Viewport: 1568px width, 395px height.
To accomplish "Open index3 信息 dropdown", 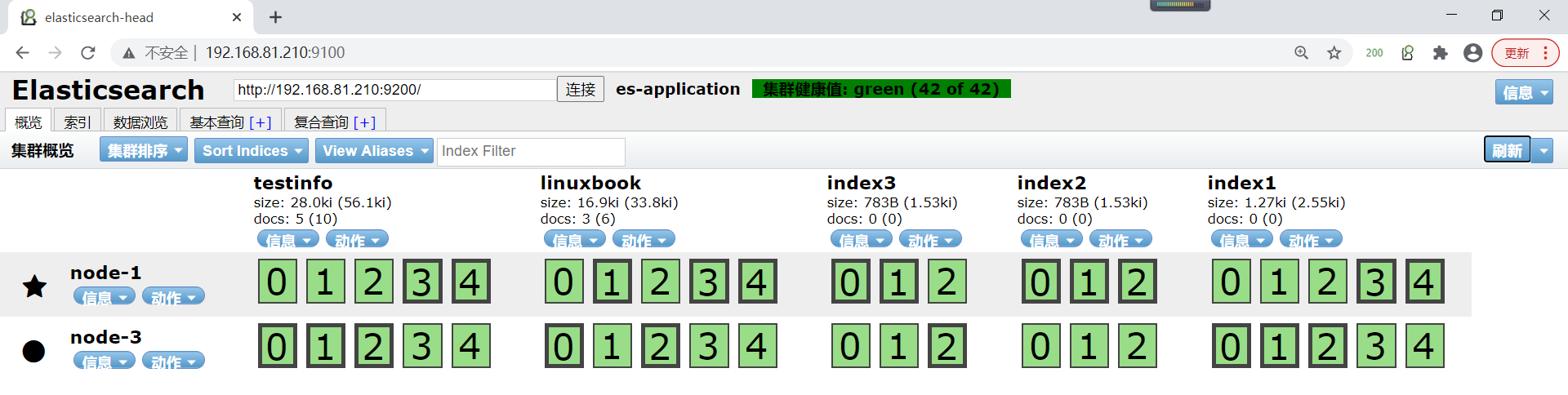I will 862,240.
